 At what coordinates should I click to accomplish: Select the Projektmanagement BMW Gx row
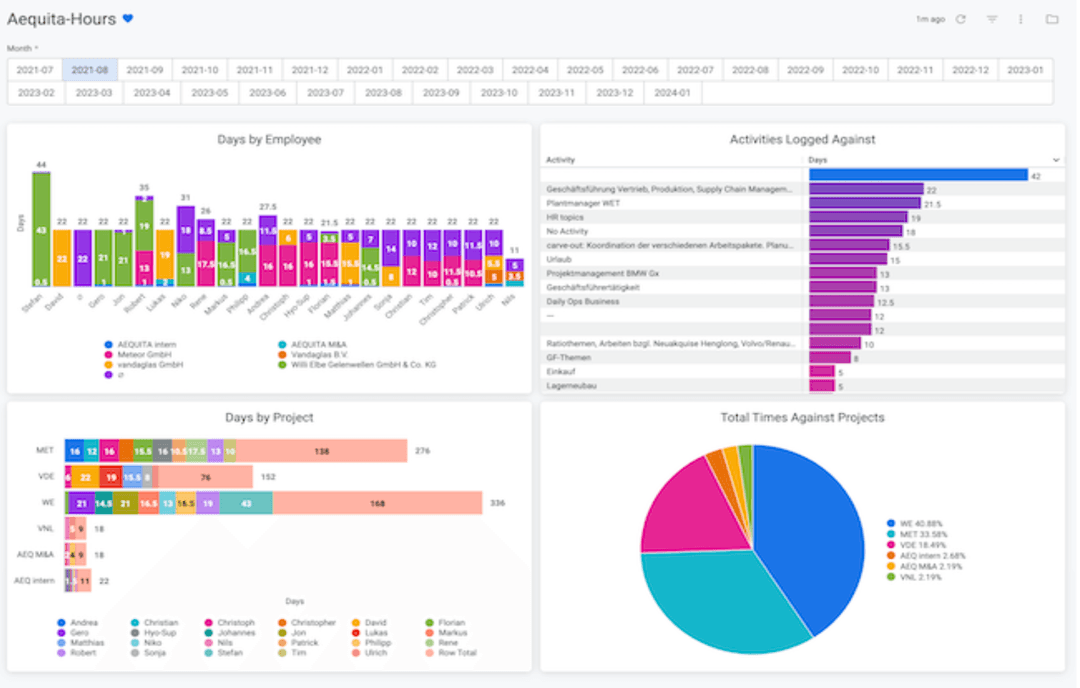click(x=802, y=273)
